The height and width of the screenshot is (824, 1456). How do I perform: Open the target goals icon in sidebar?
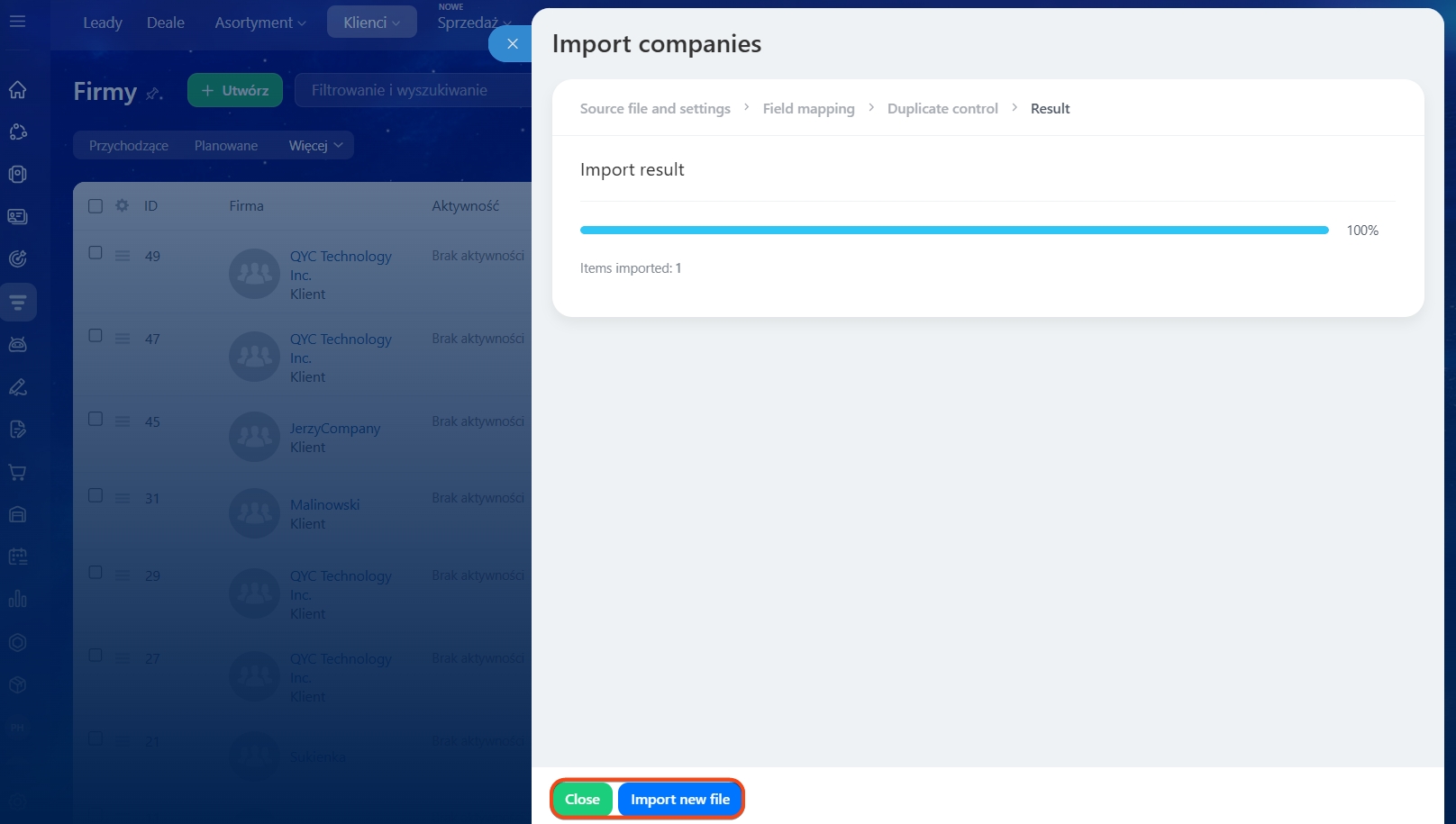tap(17, 258)
